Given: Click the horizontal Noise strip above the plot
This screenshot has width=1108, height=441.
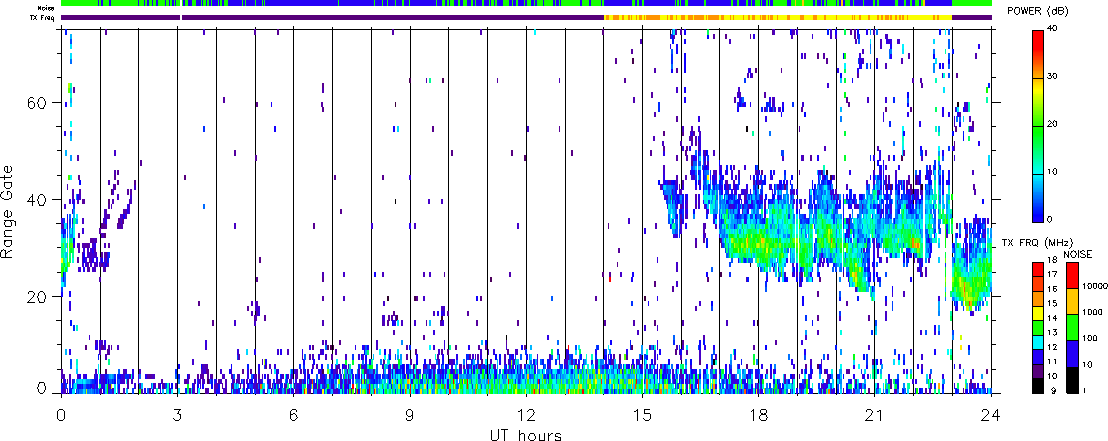Looking at the screenshot, I should click(x=526, y=3).
